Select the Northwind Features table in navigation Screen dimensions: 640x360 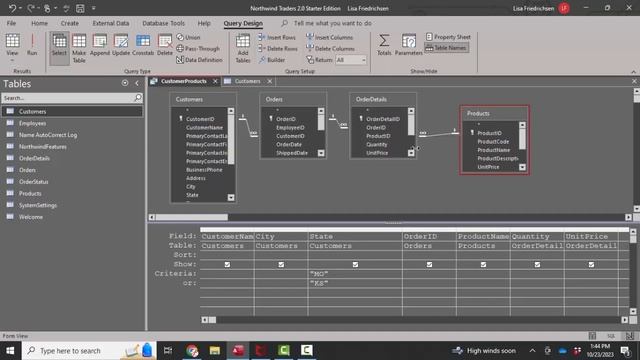pyautogui.click(x=72, y=147)
